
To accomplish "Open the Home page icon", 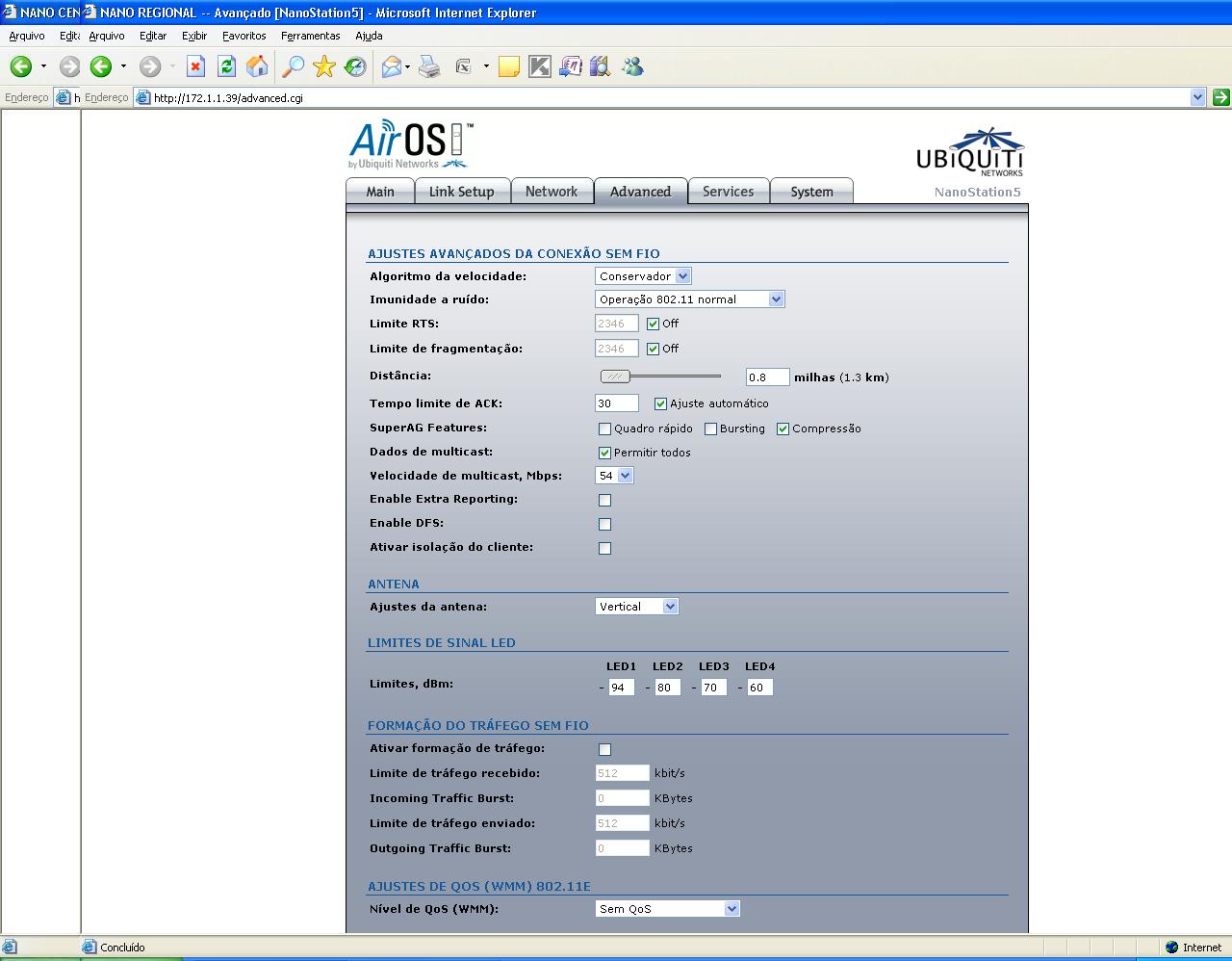I will (x=257, y=66).
